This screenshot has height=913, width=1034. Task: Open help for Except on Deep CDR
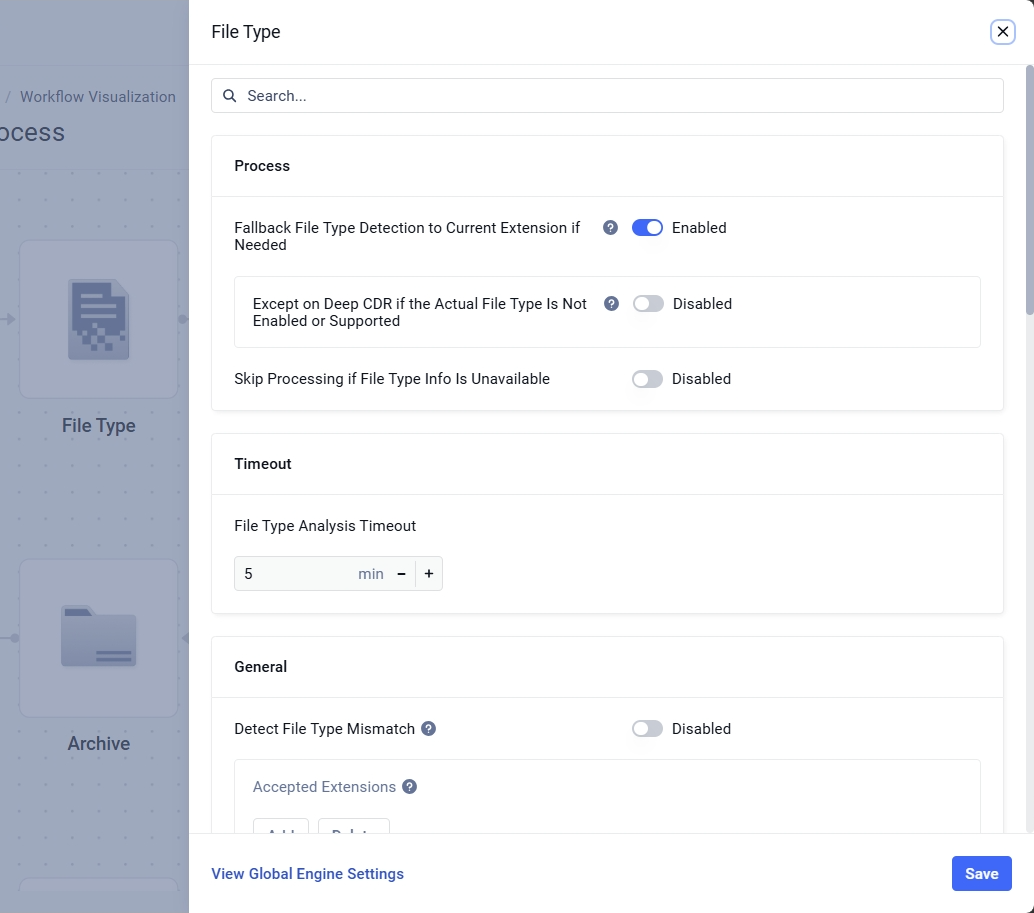[611, 303]
